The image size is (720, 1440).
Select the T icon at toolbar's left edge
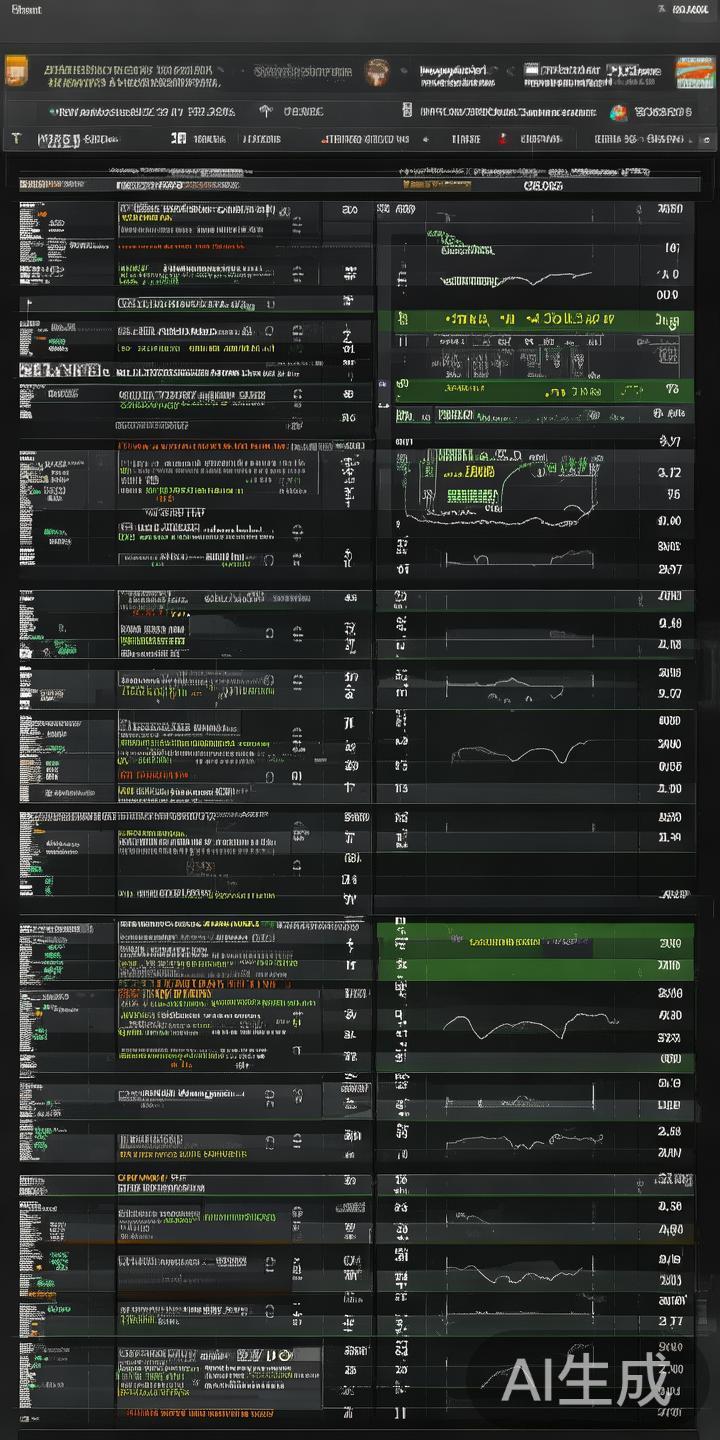tap(16, 139)
